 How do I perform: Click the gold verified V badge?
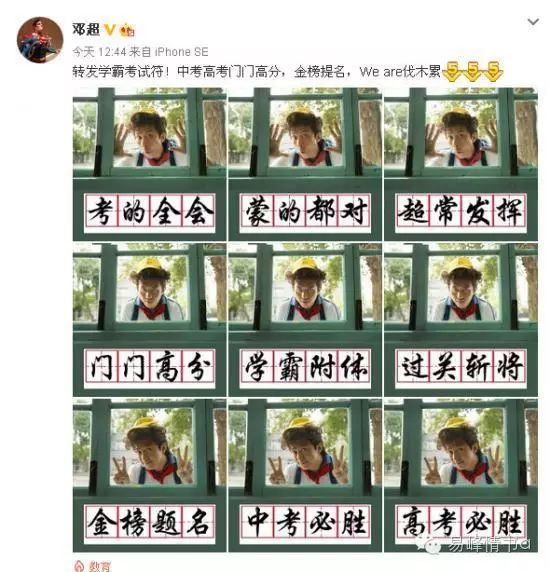[110, 29]
